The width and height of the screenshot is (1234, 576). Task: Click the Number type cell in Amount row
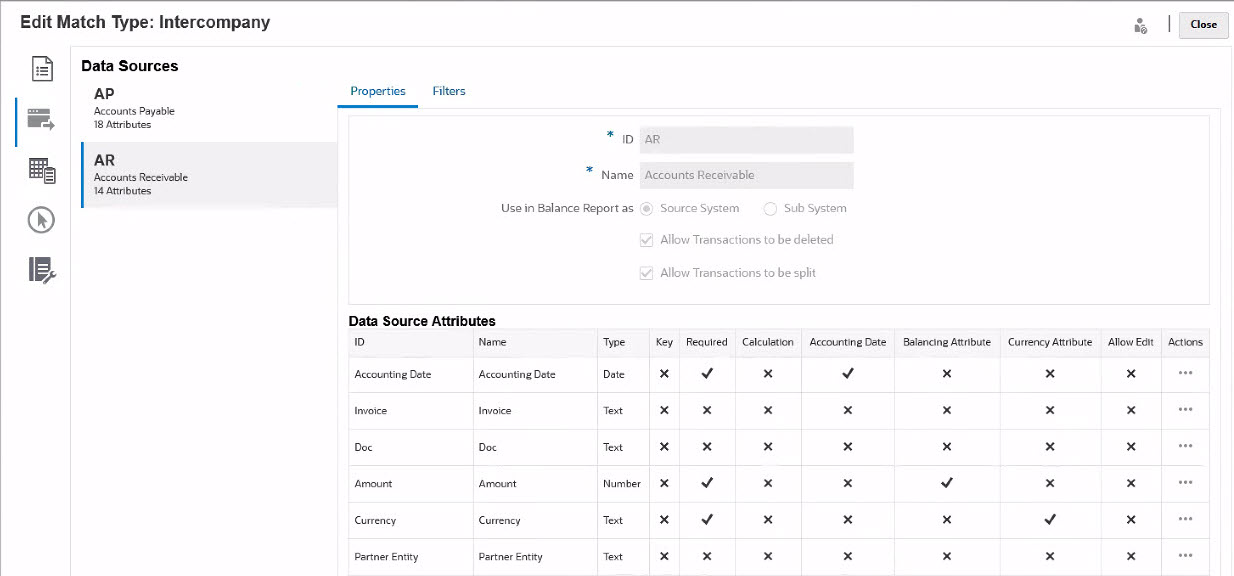[623, 483]
